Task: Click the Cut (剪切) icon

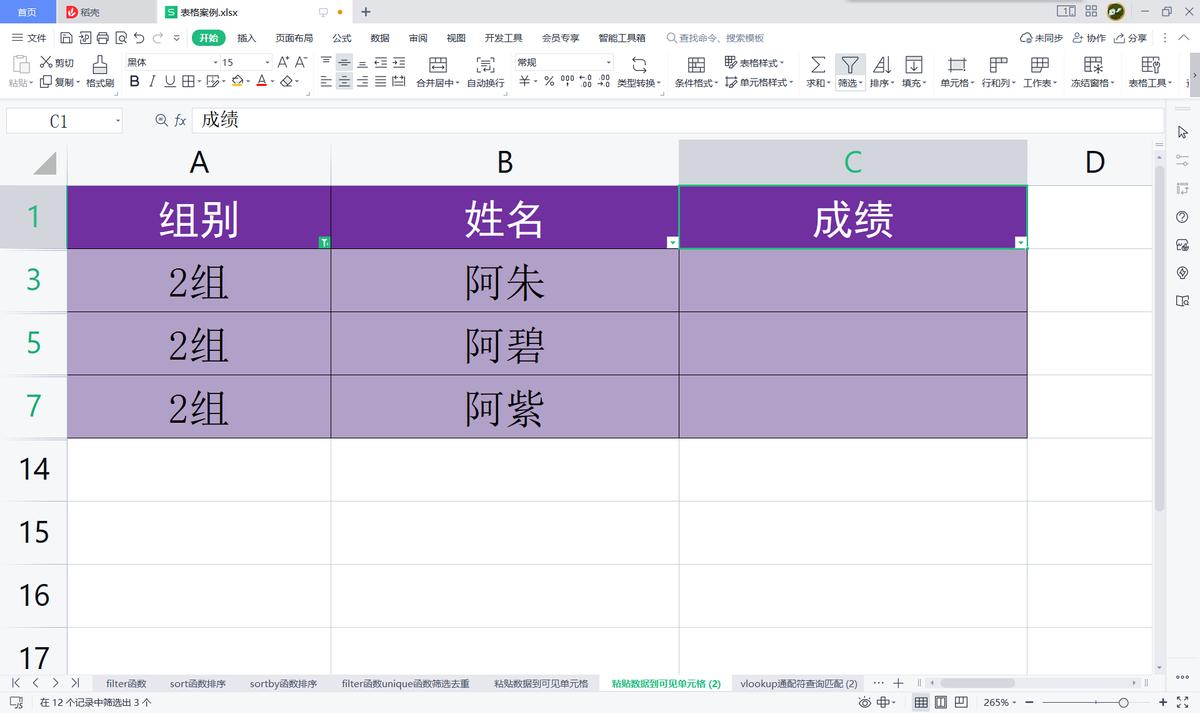Action: pos(55,62)
